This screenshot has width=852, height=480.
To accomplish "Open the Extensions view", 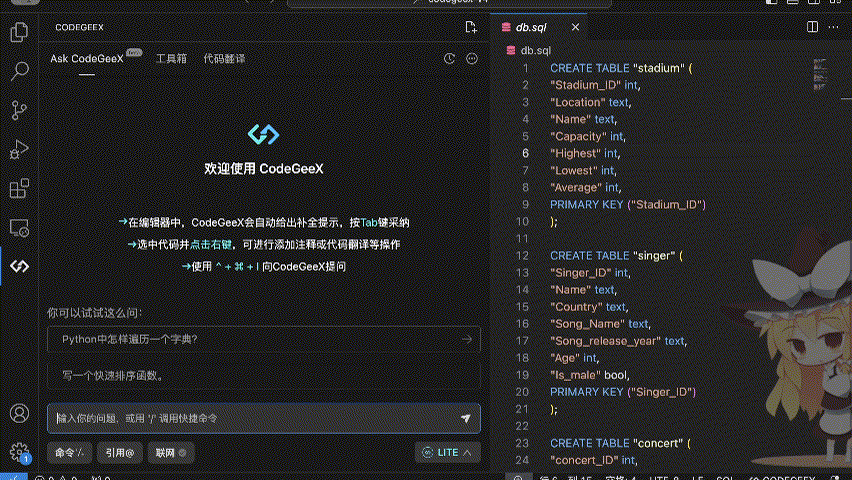I will click(19, 188).
